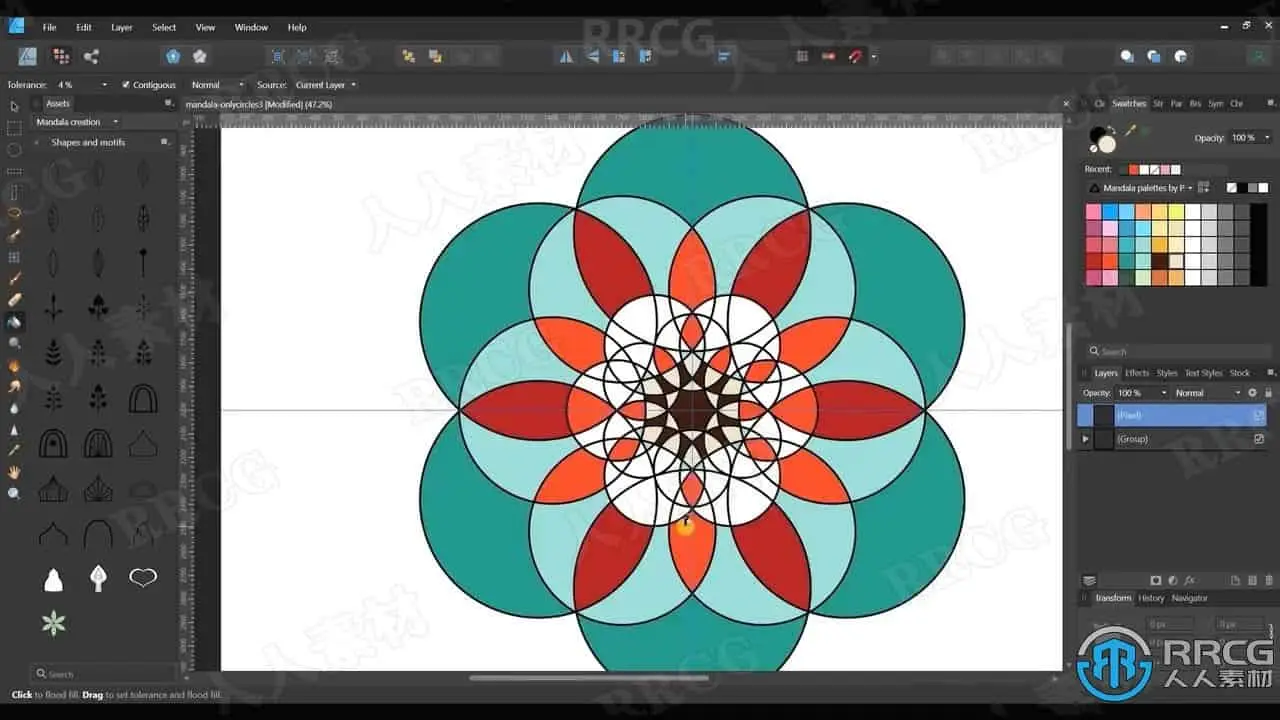Switch to the Effects tab
The width and height of the screenshot is (1280, 720).
[x=1137, y=373]
